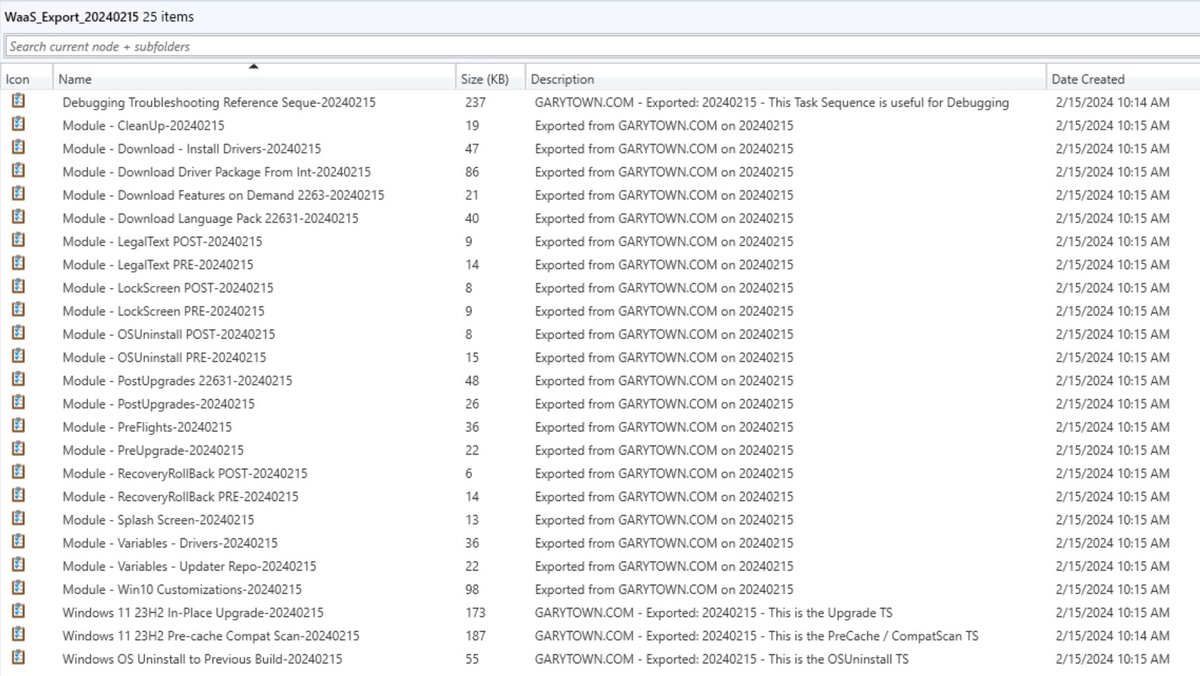The width and height of the screenshot is (1200, 676).
Task: Select Module - RecoveryRollBack POST-20240215 name
Action: [x=185, y=473]
